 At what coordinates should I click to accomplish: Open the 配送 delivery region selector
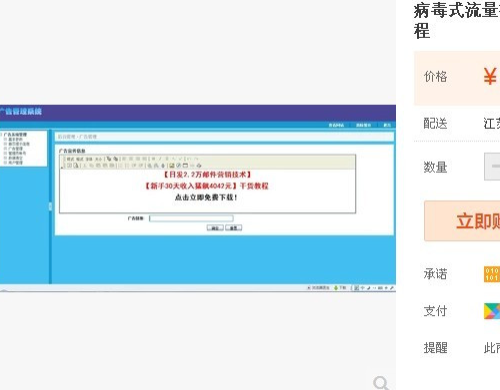click(492, 124)
